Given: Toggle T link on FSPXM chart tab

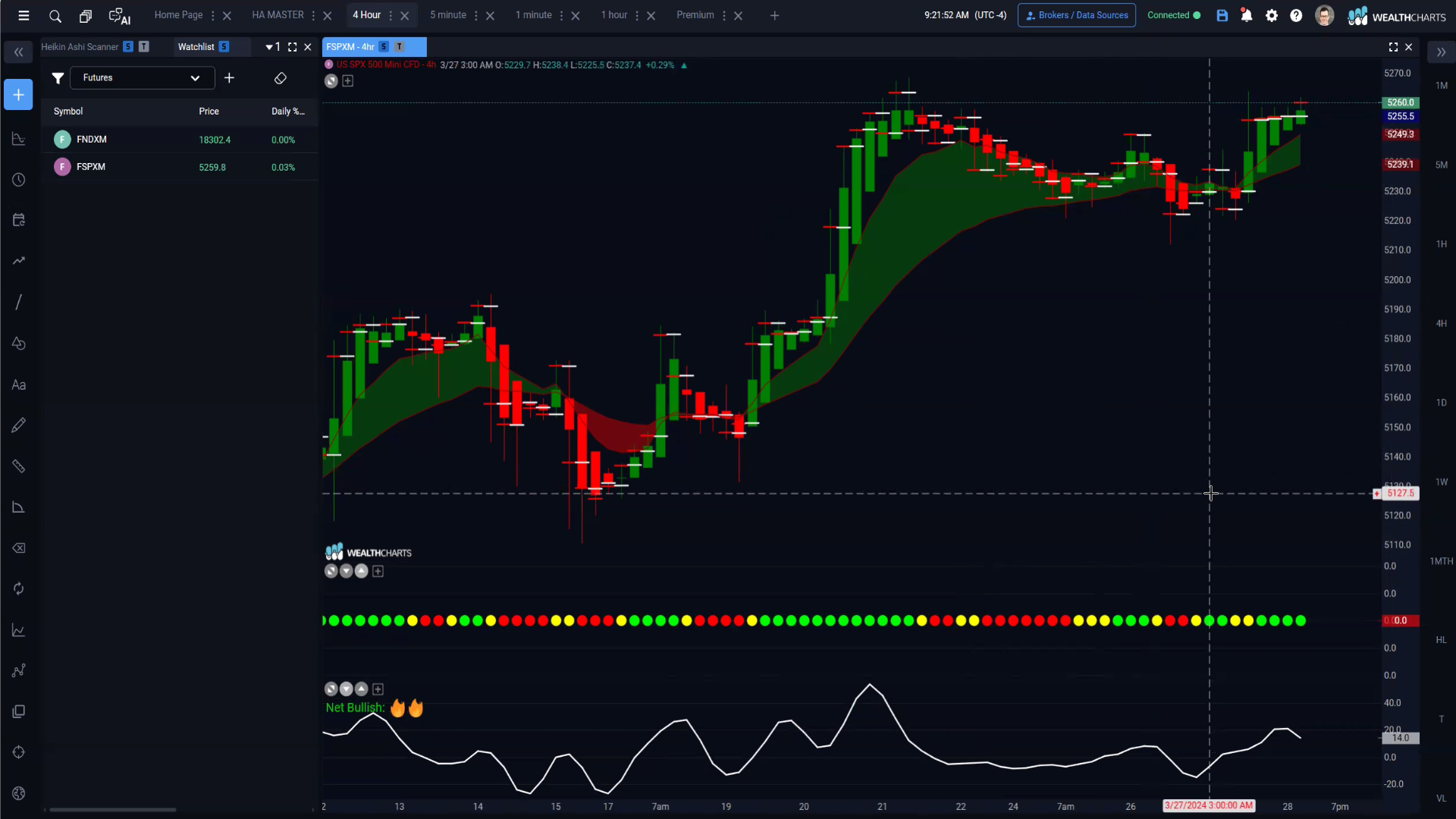Looking at the screenshot, I should point(400,47).
